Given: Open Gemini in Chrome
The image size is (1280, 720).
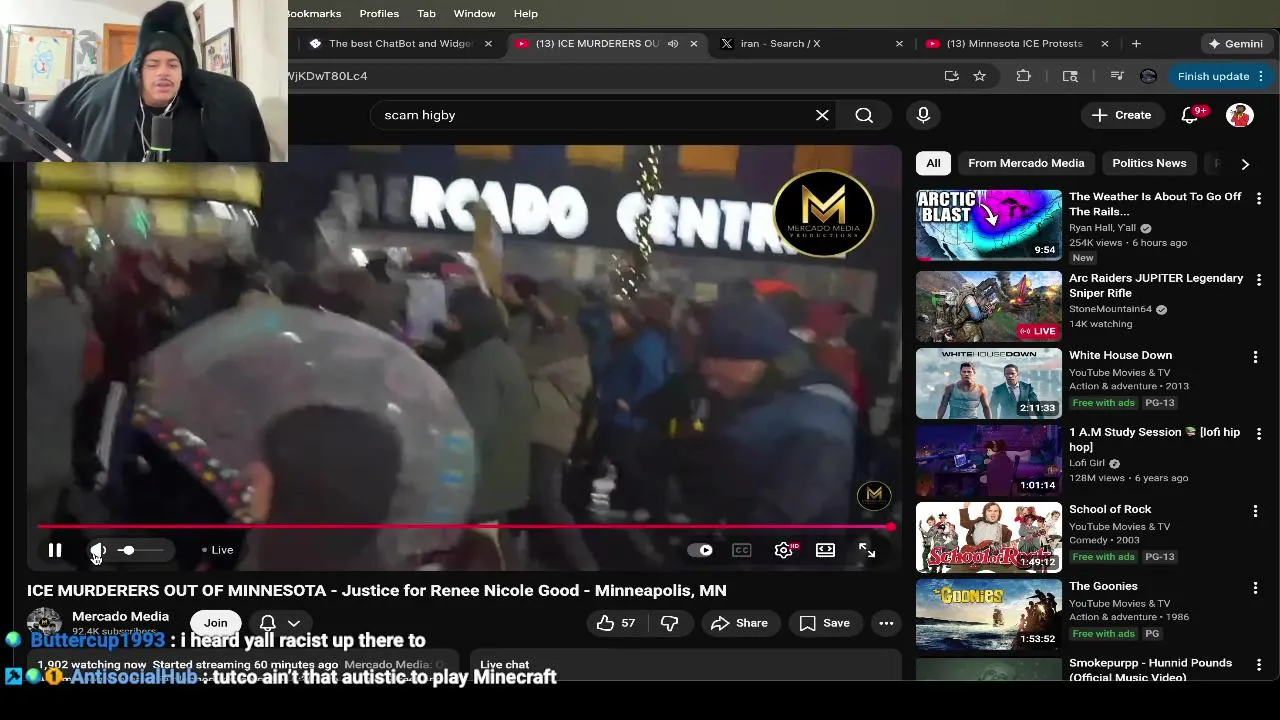Looking at the screenshot, I should [1236, 44].
